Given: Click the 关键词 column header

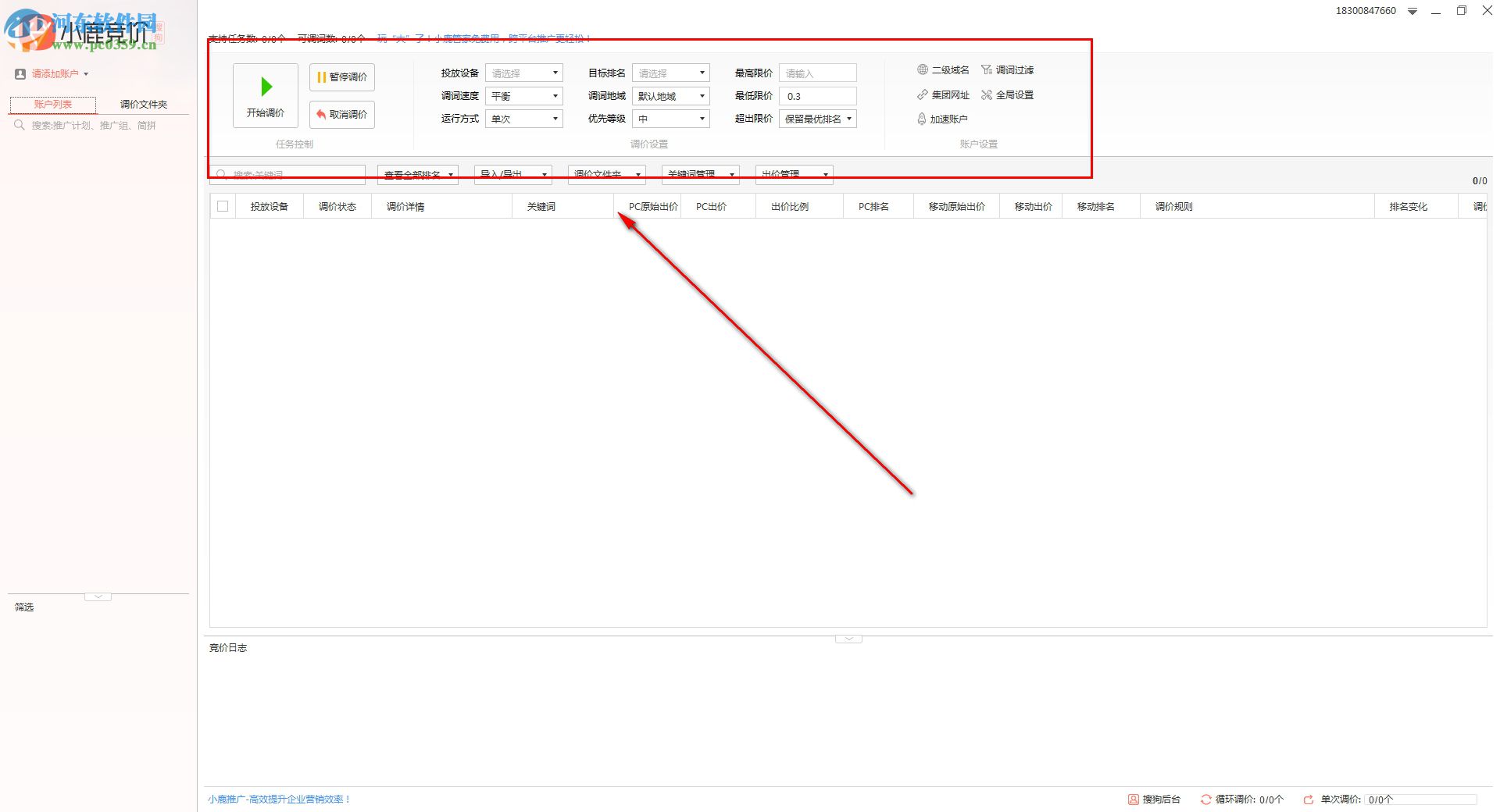Looking at the screenshot, I should (x=563, y=206).
